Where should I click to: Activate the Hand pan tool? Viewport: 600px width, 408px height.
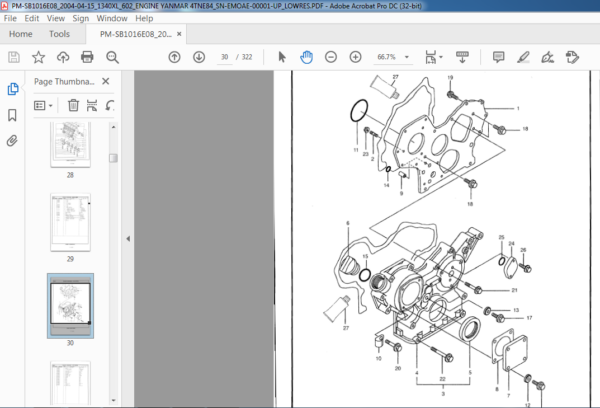[307, 57]
